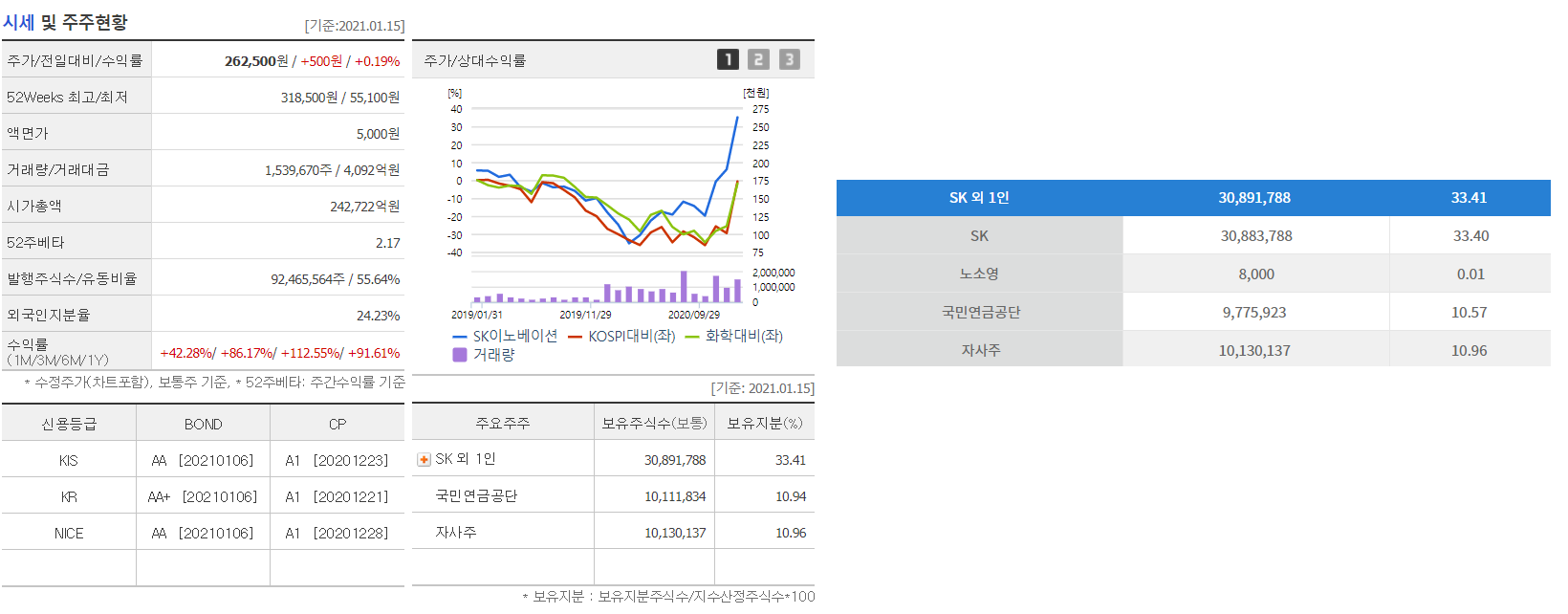Click SK이노베이션 legend blue line marker
The image size is (1568, 614).
coord(459,337)
